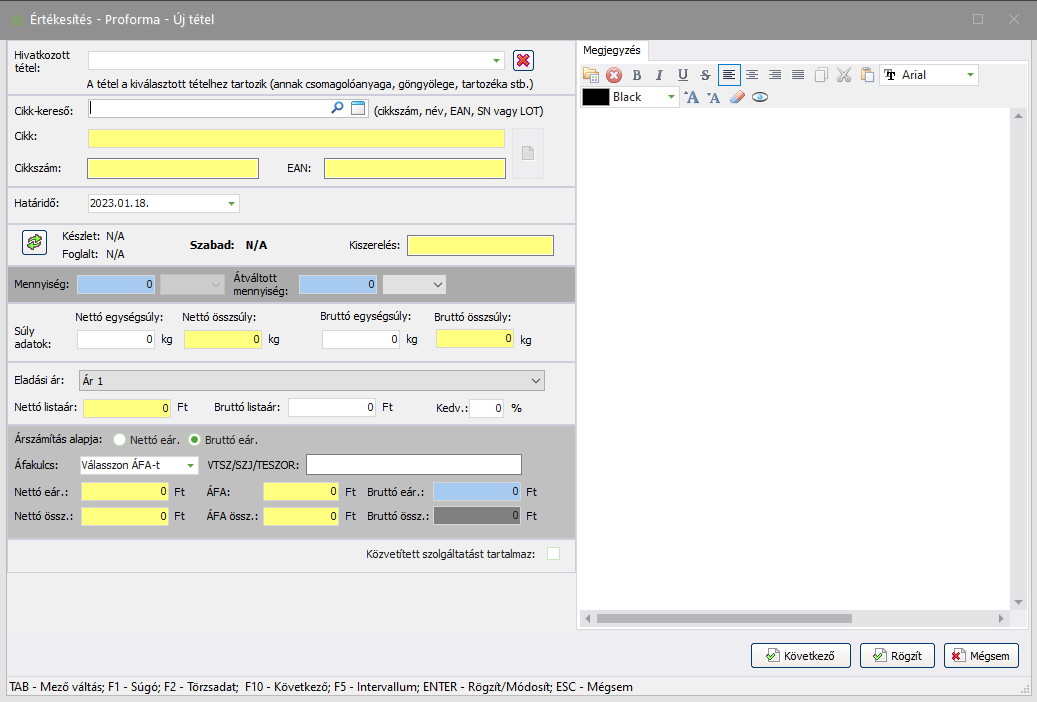Click the green refresh stock icon
Image resolution: width=1037 pixels, height=702 pixels.
35,242
